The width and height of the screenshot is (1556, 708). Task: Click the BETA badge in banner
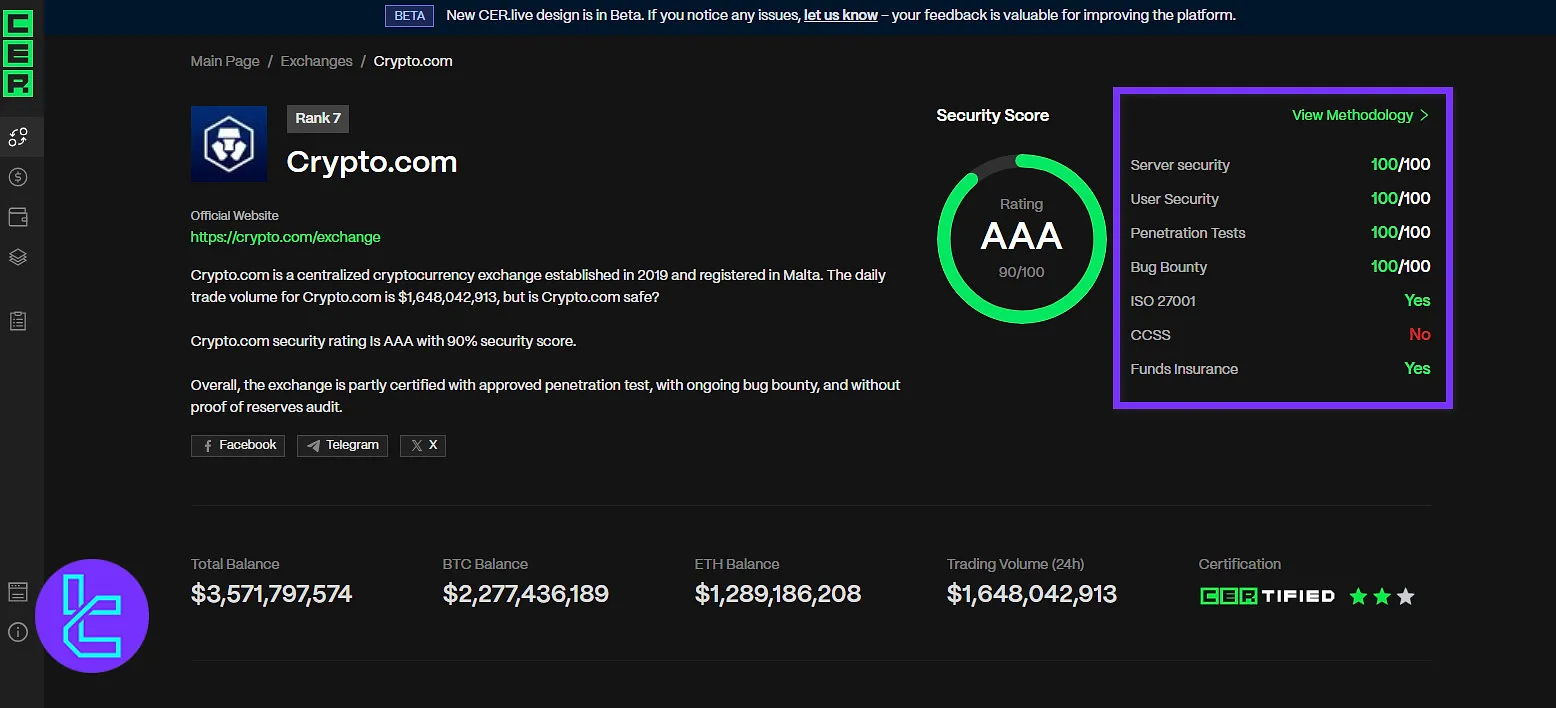pos(410,15)
